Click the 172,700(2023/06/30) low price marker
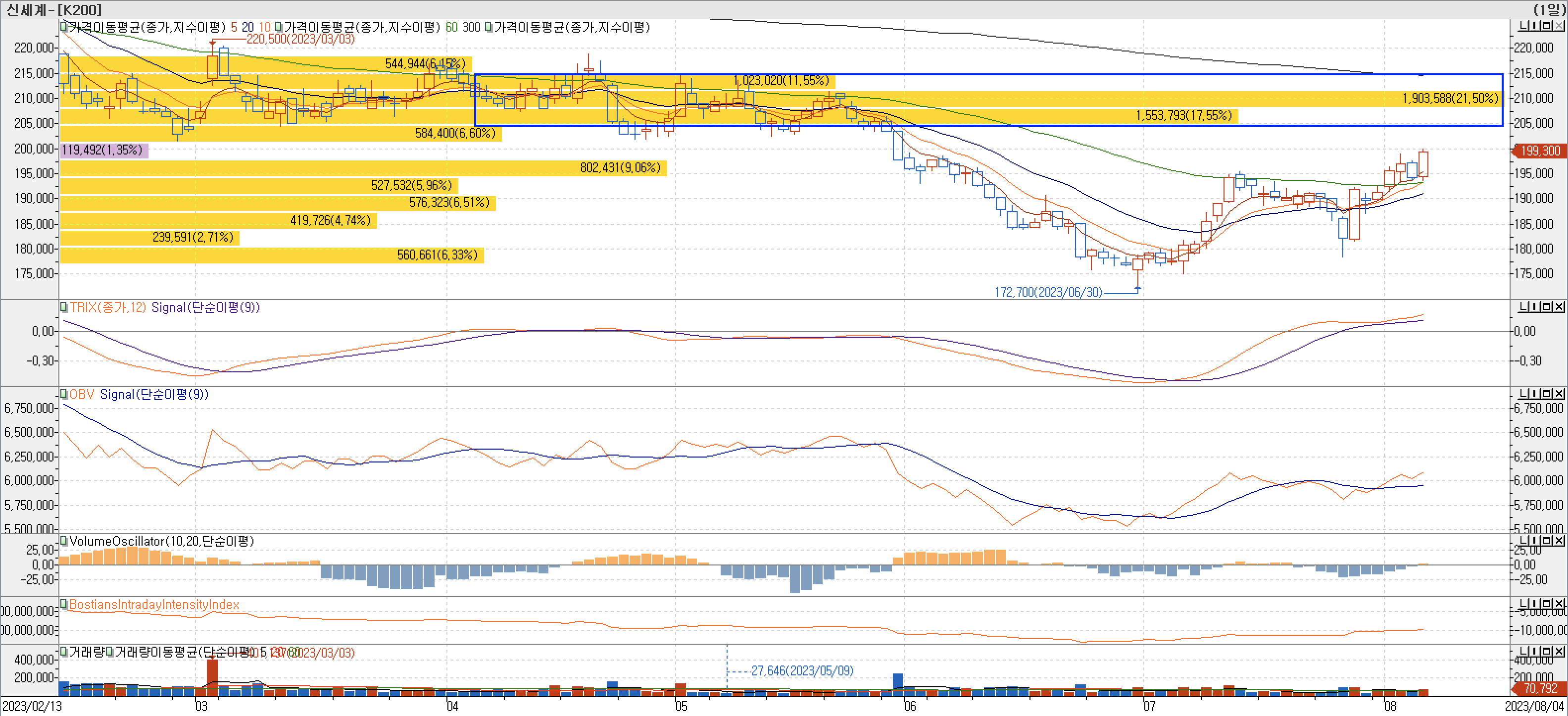This screenshot has width=1568, height=716. click(1048, 292)
